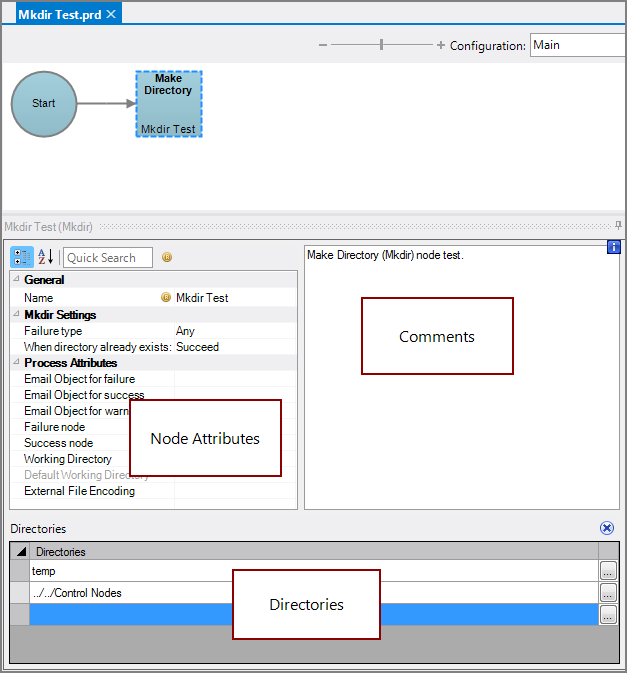Collapse the General section

tap(16, 279)
